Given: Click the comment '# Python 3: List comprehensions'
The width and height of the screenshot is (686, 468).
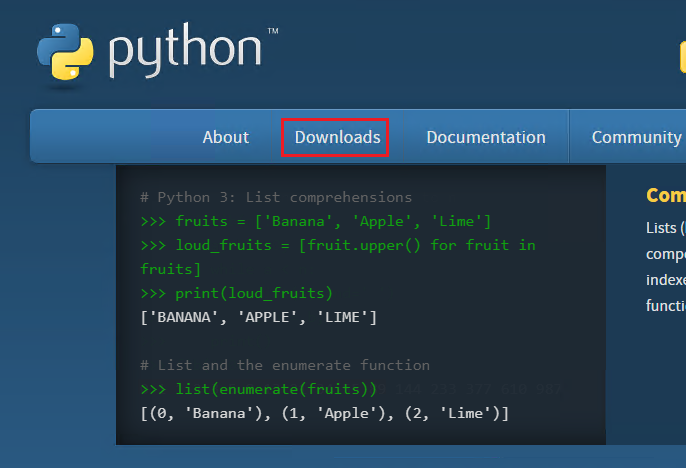Looking at the screenshot, I should tap(276, 197).
